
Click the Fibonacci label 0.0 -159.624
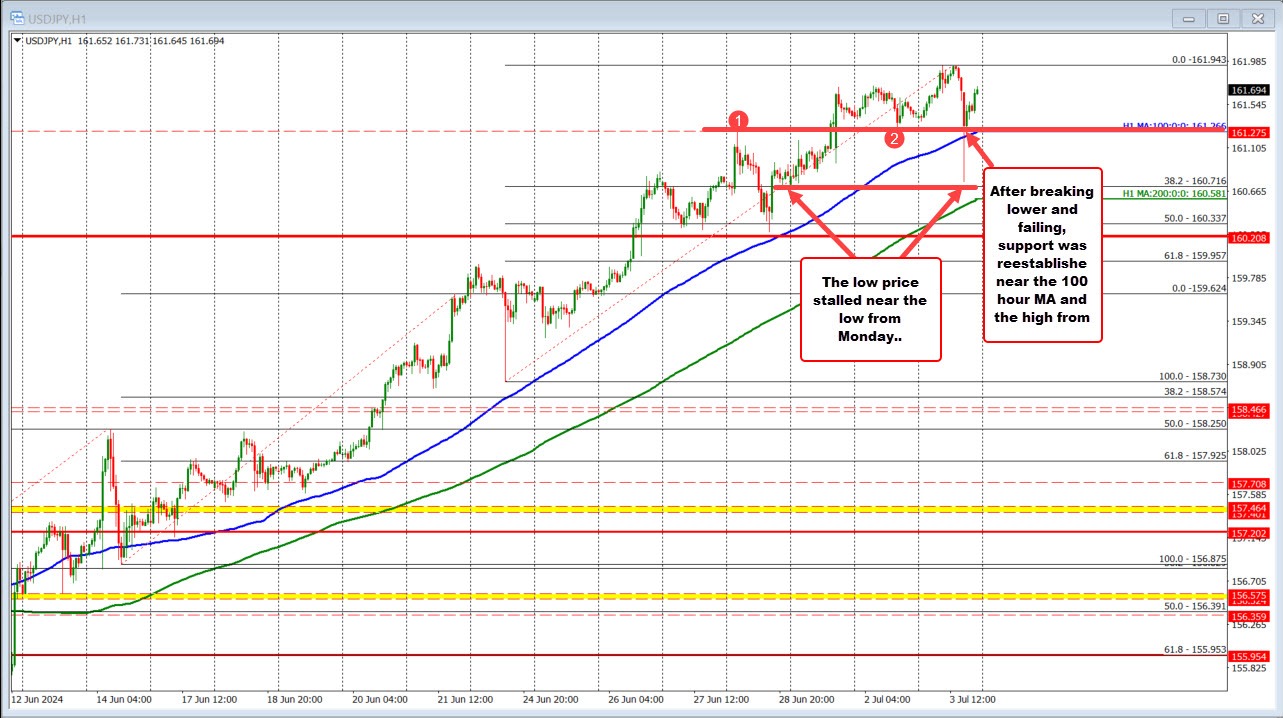click(1198, 288)
